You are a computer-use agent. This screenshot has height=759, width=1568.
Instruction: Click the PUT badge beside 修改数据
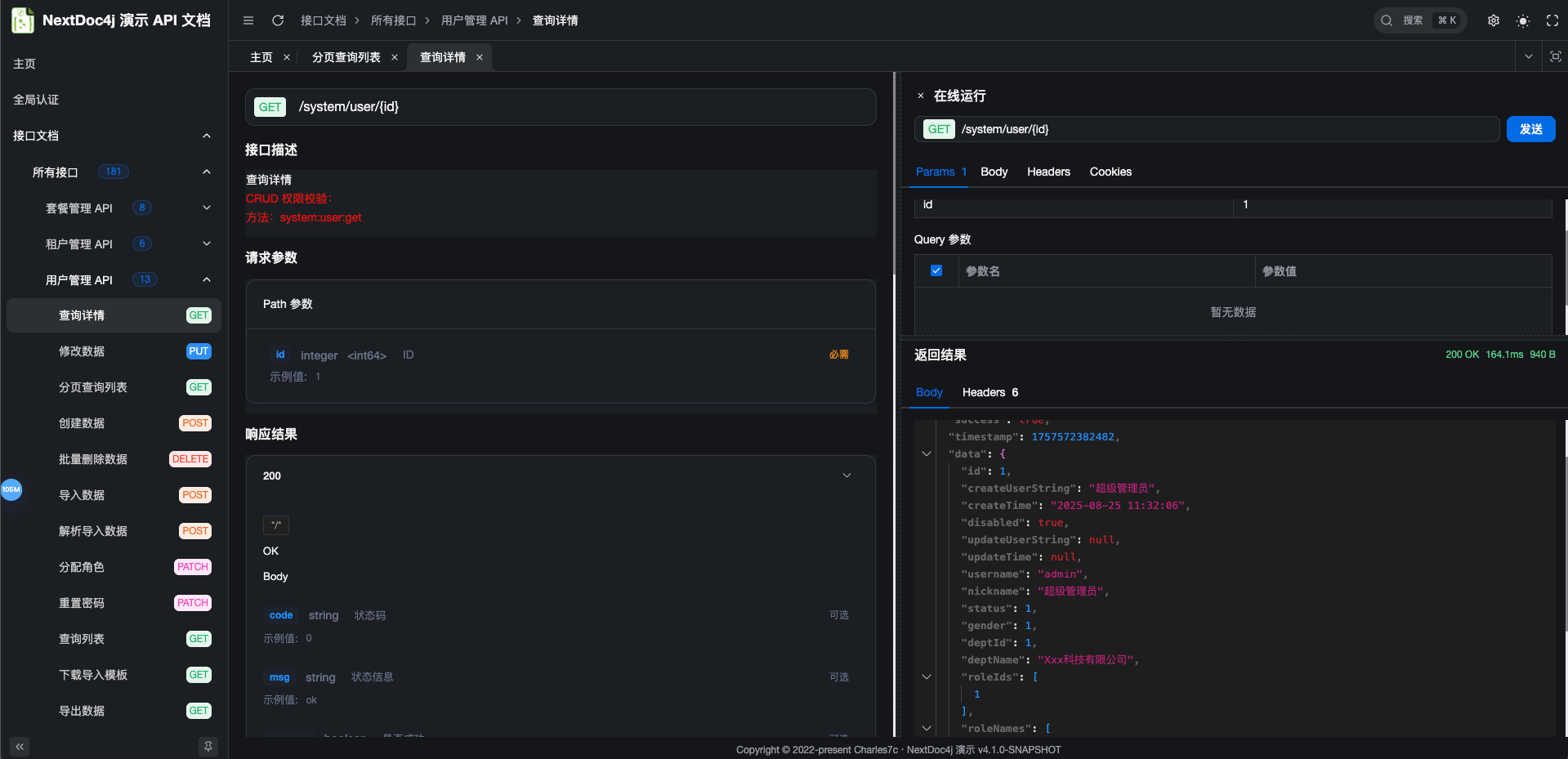click(x=199, y=351)
